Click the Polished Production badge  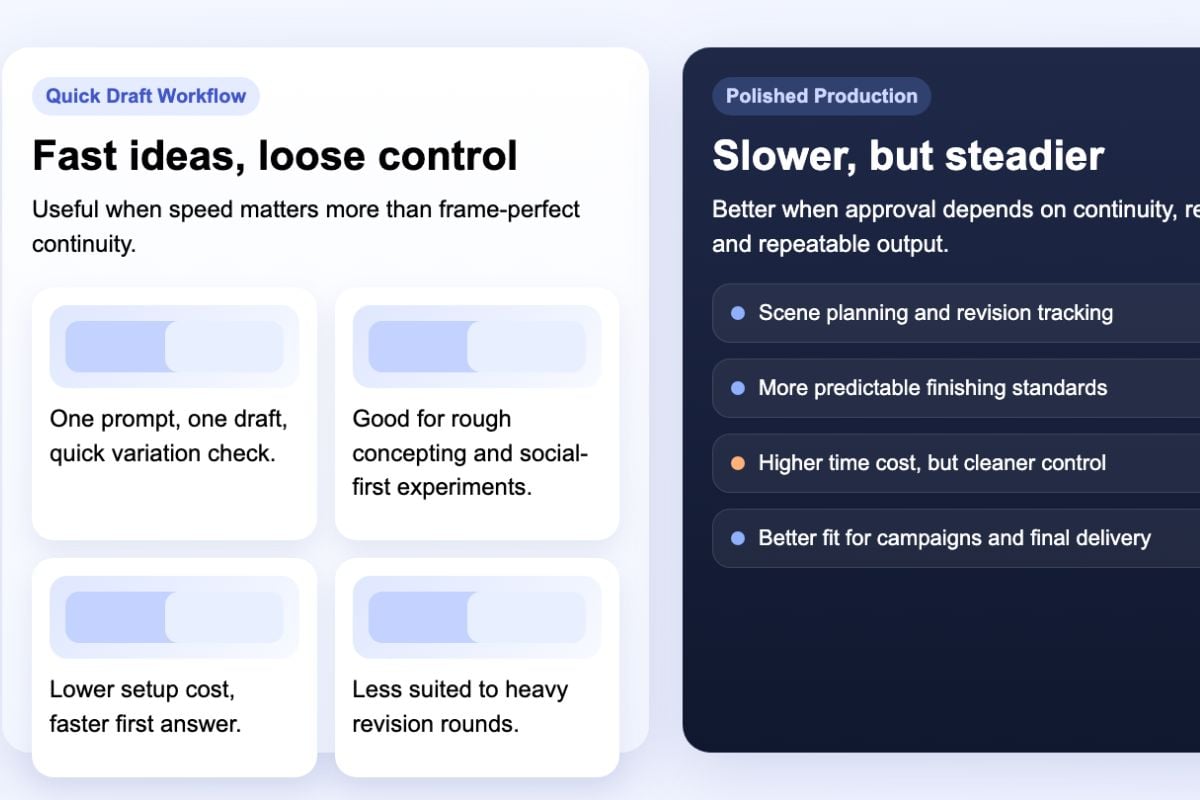point(821,96)
